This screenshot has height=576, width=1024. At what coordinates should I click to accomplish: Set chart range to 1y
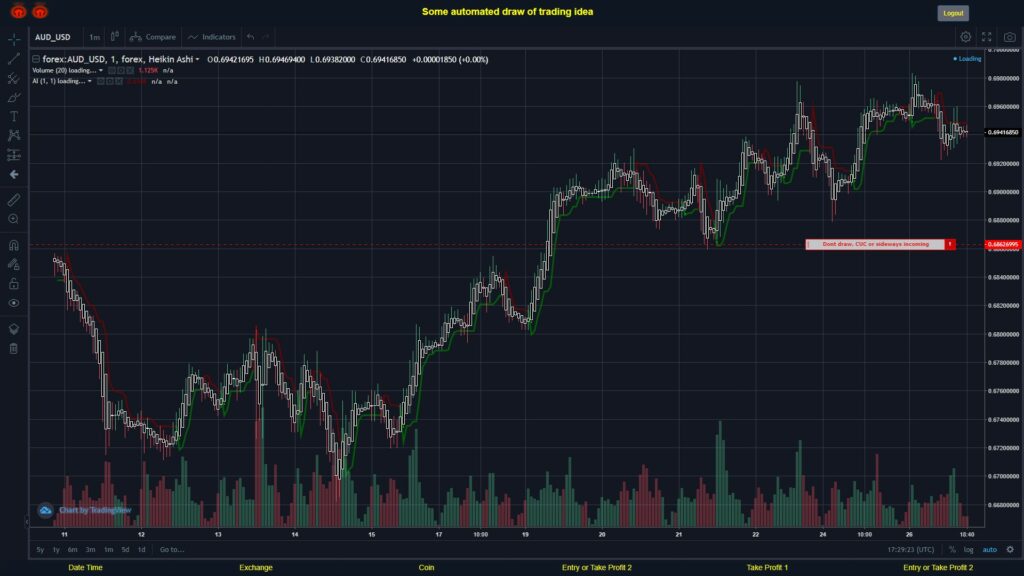click(56, 550)
